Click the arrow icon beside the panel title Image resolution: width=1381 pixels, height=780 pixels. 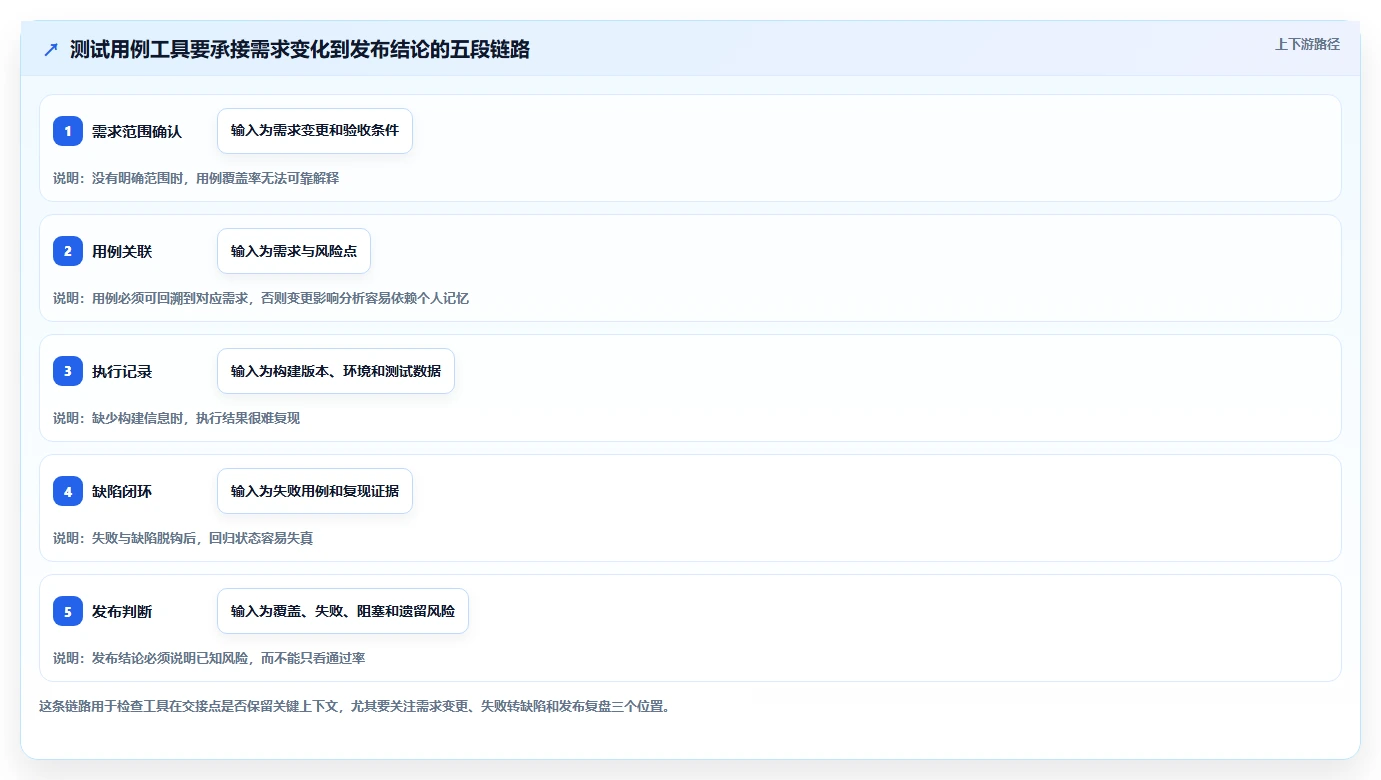[x=51, y=49]
